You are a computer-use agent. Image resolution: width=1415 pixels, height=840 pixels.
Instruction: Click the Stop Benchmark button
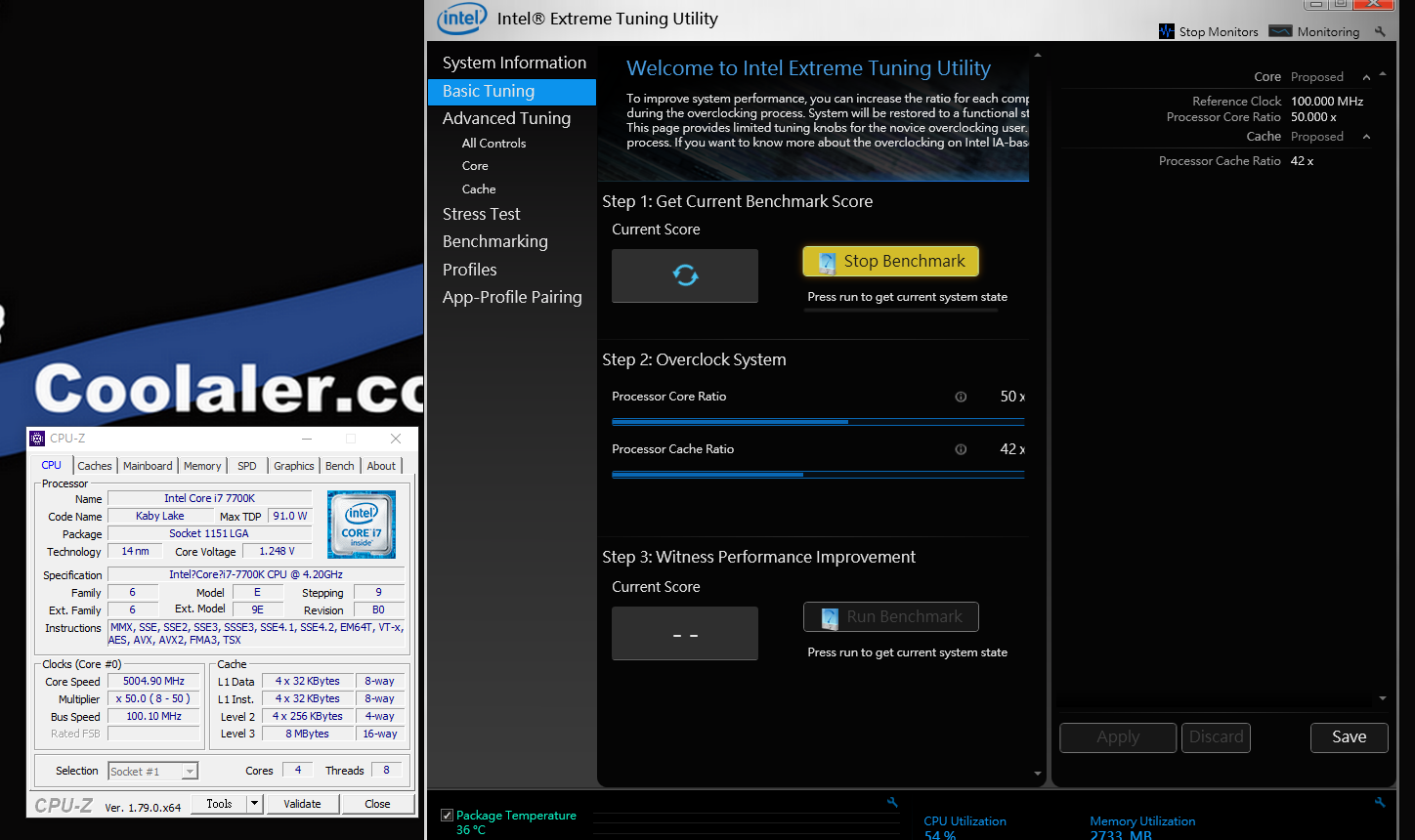[891, 262]
